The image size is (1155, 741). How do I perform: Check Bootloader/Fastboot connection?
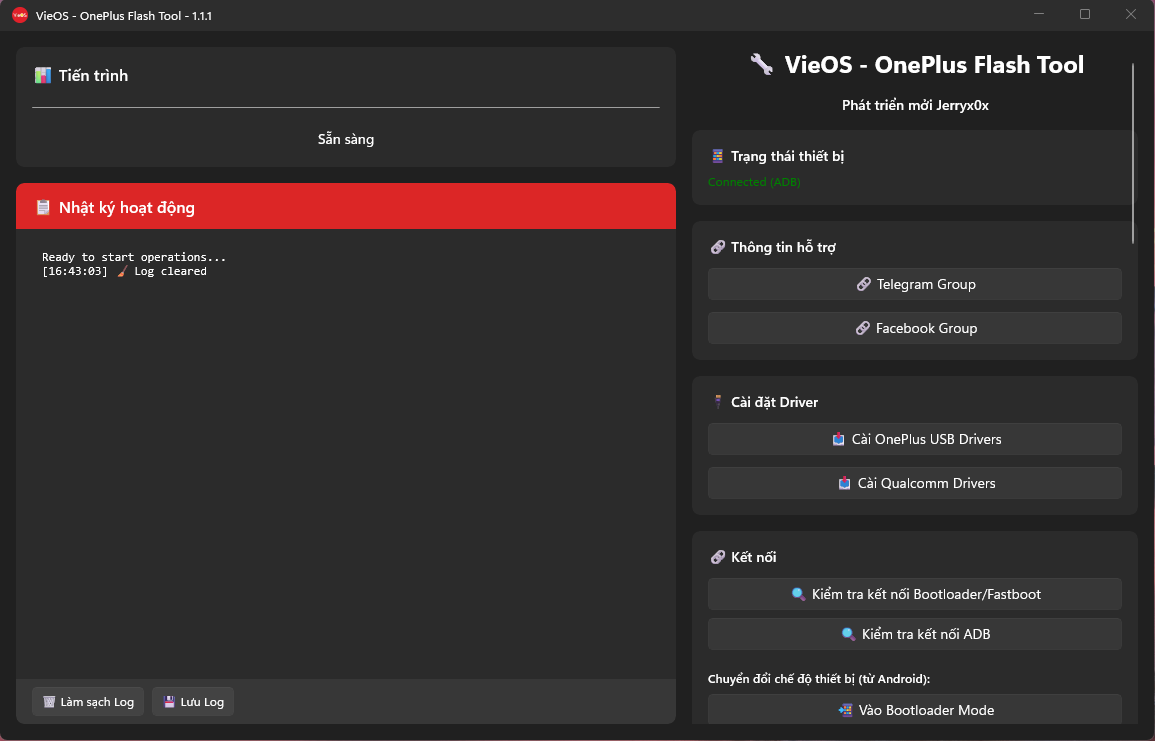[915, 594]
